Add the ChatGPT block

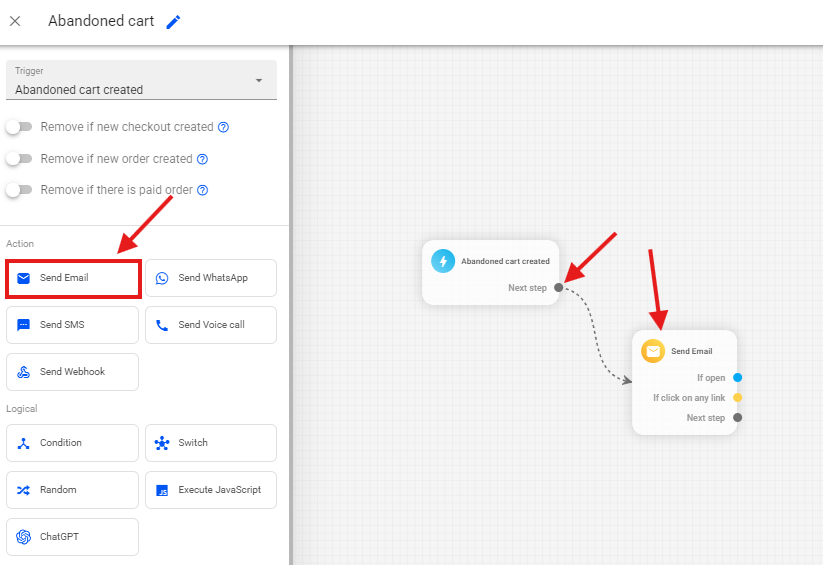coord(72,537)
